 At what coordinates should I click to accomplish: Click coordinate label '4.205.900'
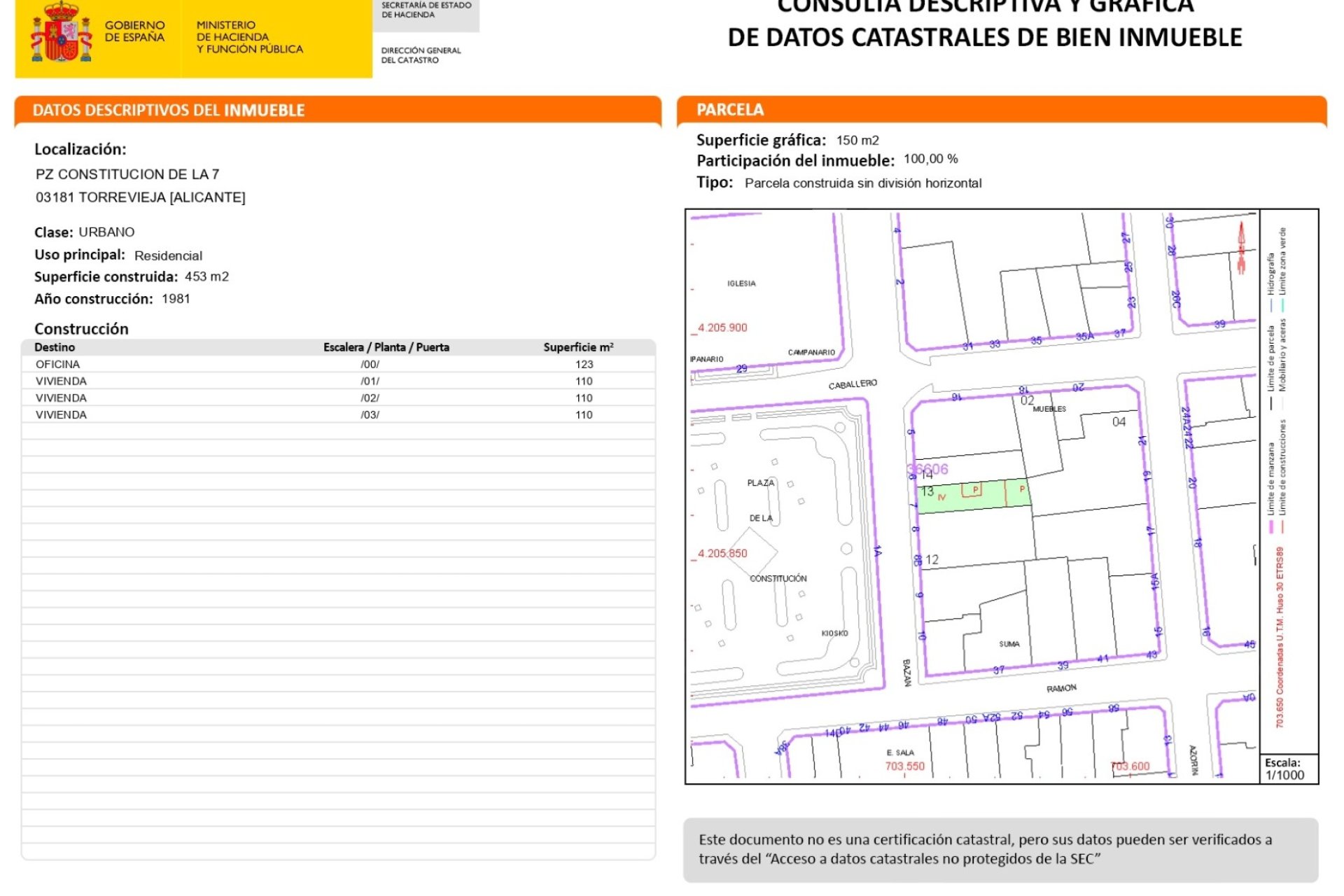pos(722,328)
